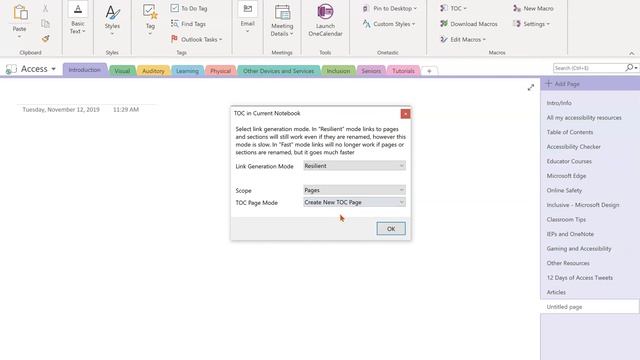The image size is (640, 360).
Task: Open the Pin to Desktop menu
Action: [389, 8]
